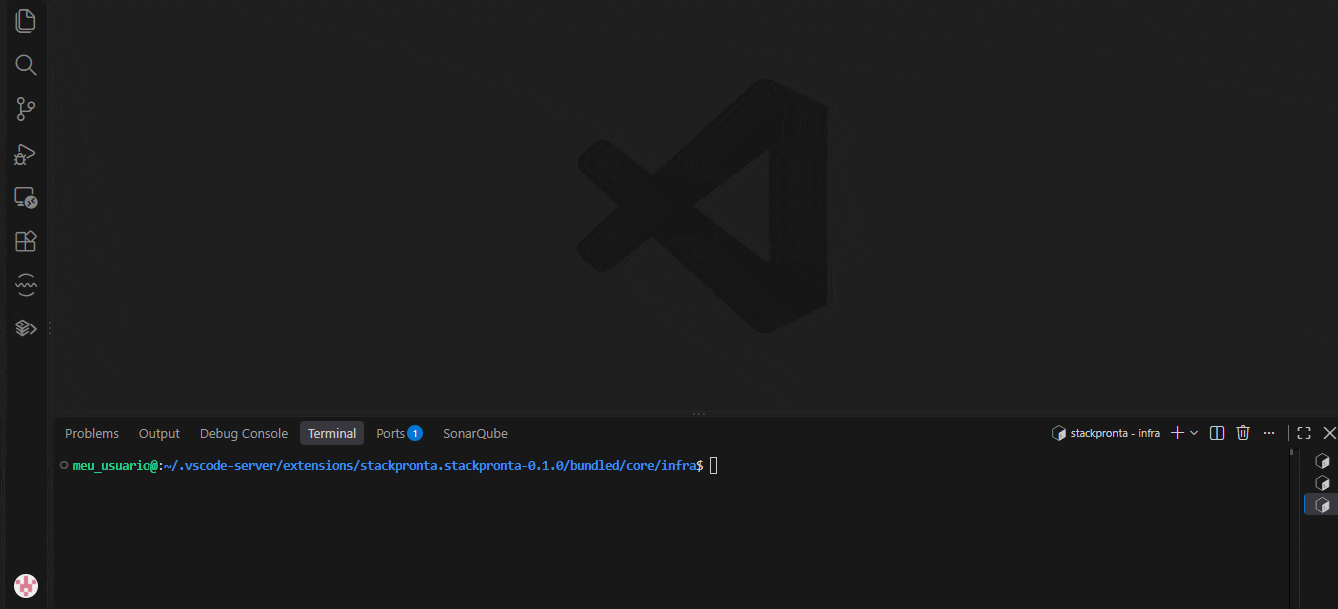Select the highlighted terminal in the terminal list
The image size is (1338, 609).
click(1322, 505)
